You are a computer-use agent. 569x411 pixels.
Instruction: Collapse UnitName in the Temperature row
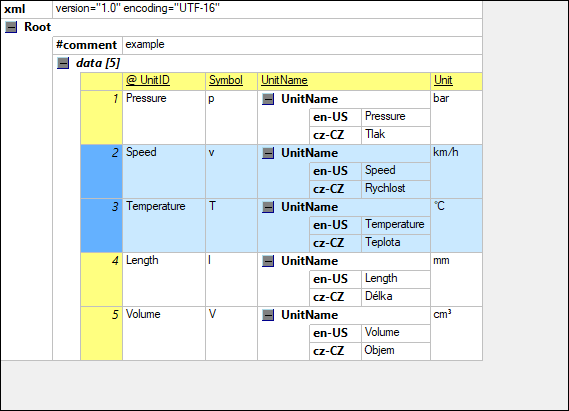[x=268, y=207]
